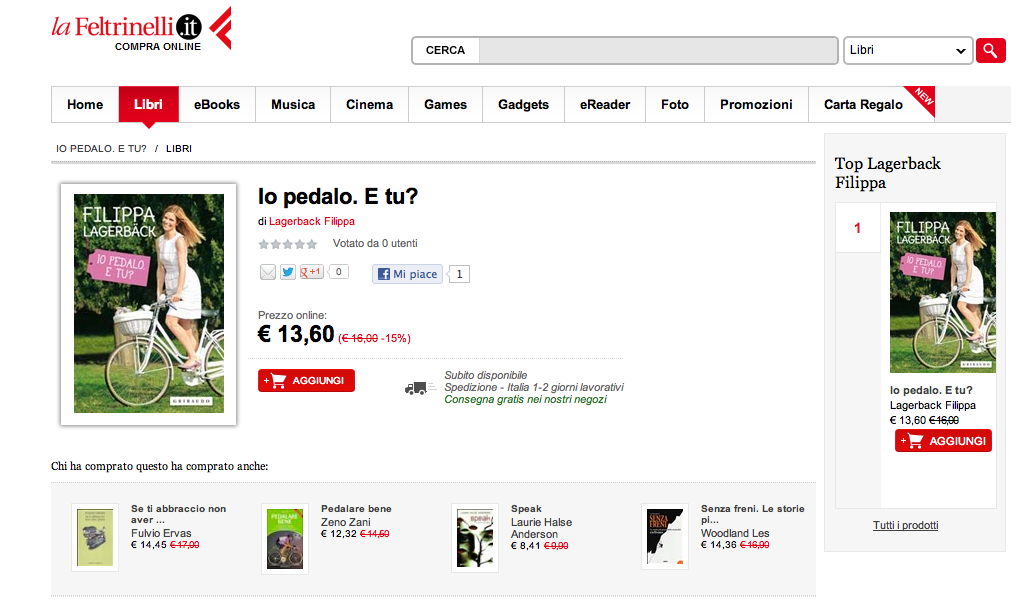Click the CERCA search input field
Image resolution: width=1027 pixels, height=608 pixels.
[x=658, y=50]
